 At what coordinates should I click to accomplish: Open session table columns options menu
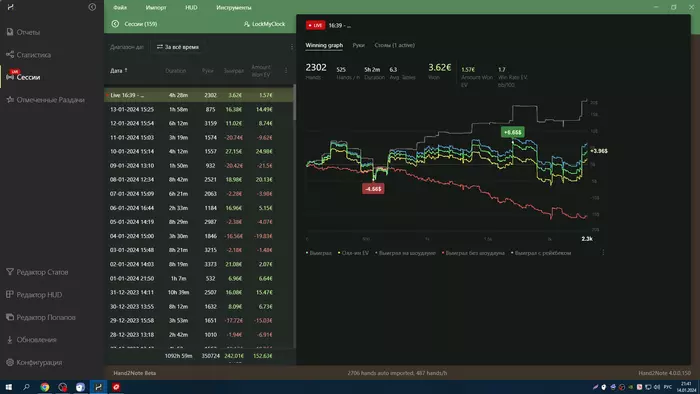[286, 71]
